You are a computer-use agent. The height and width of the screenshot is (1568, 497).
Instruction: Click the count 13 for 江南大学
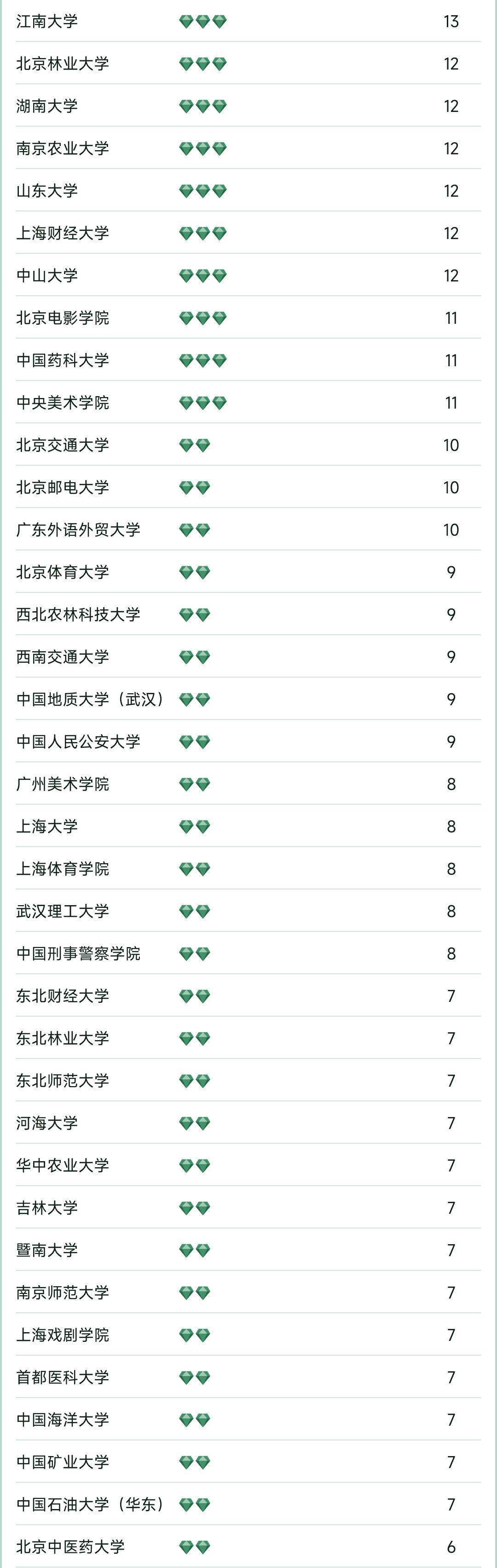pyautogui.click(x=451, y=22)
